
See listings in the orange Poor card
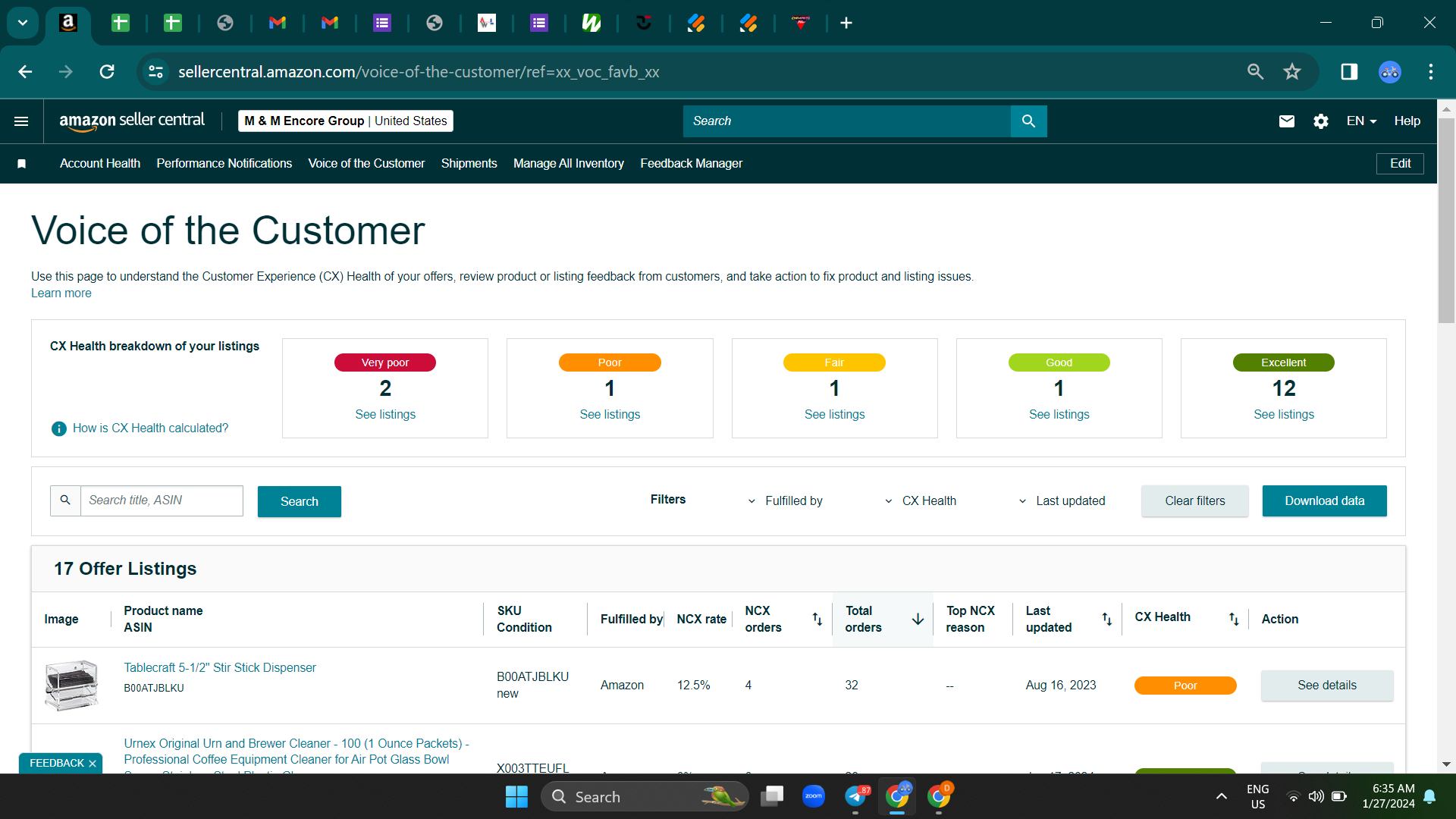[610, 414]
